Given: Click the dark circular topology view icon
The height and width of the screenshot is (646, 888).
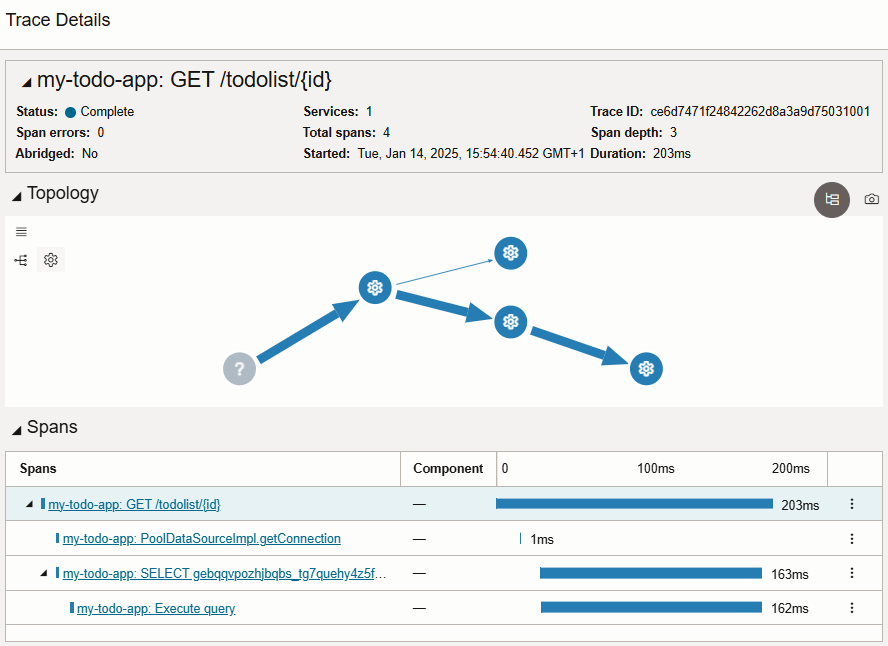Looking at the screenshot, I should point(832,199).
